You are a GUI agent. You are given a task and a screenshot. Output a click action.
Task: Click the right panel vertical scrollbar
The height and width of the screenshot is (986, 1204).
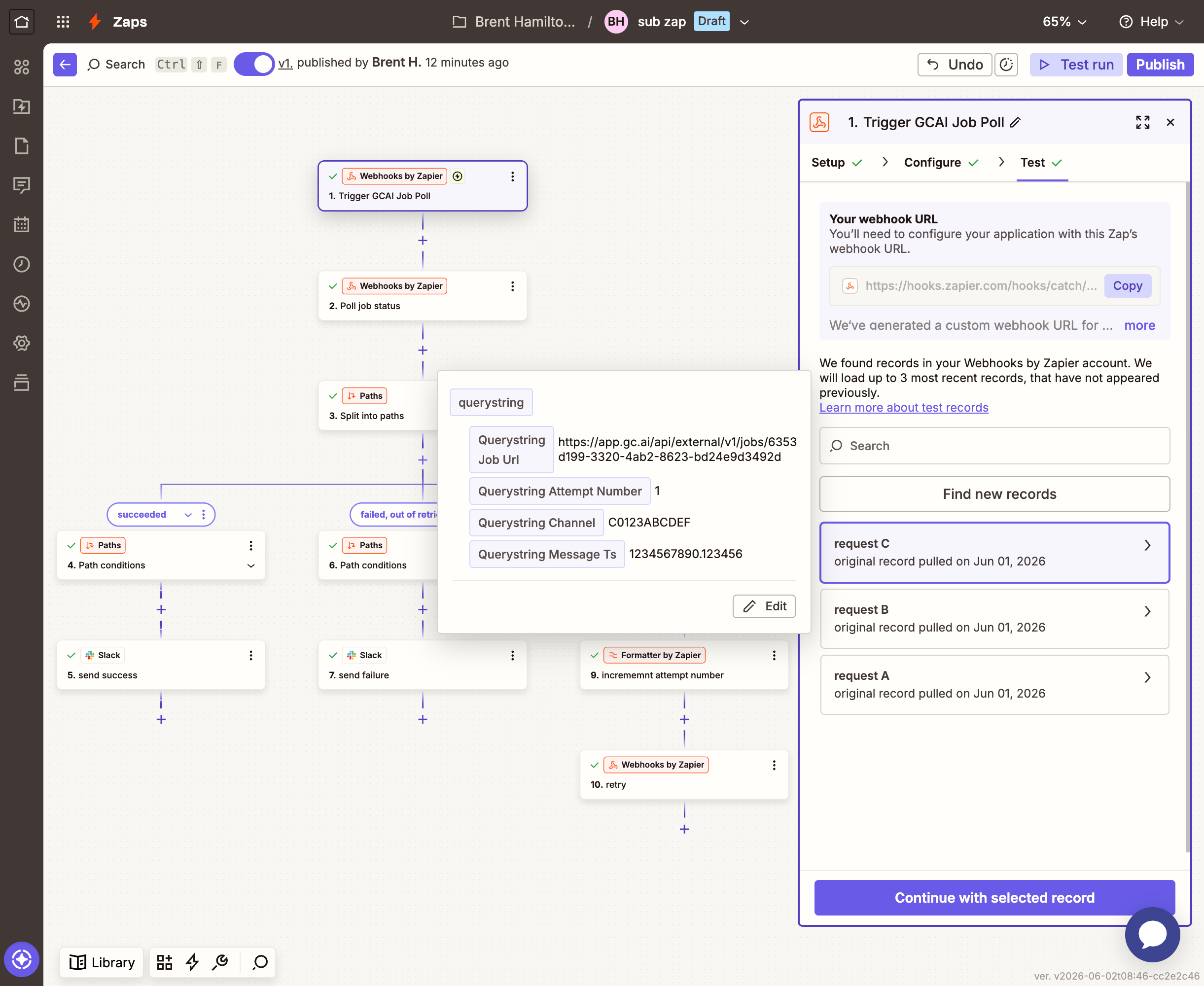[1188, 517]
